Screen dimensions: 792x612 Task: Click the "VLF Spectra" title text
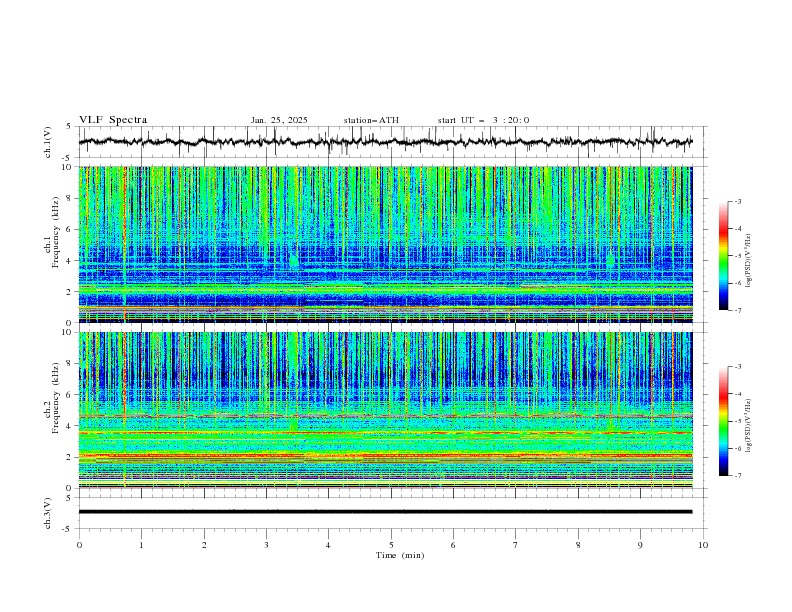pyautogui.click(x=113, y=120)
